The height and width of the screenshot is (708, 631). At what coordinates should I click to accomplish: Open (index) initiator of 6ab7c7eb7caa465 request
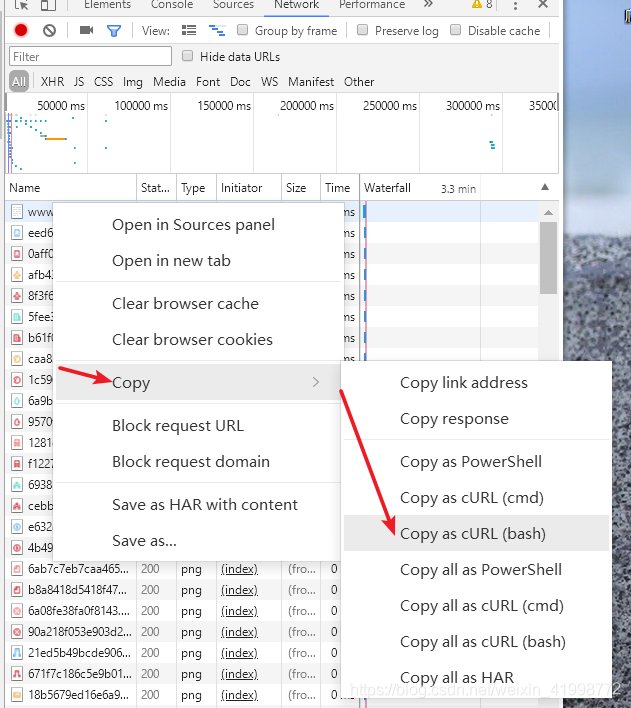coord(239,569)
